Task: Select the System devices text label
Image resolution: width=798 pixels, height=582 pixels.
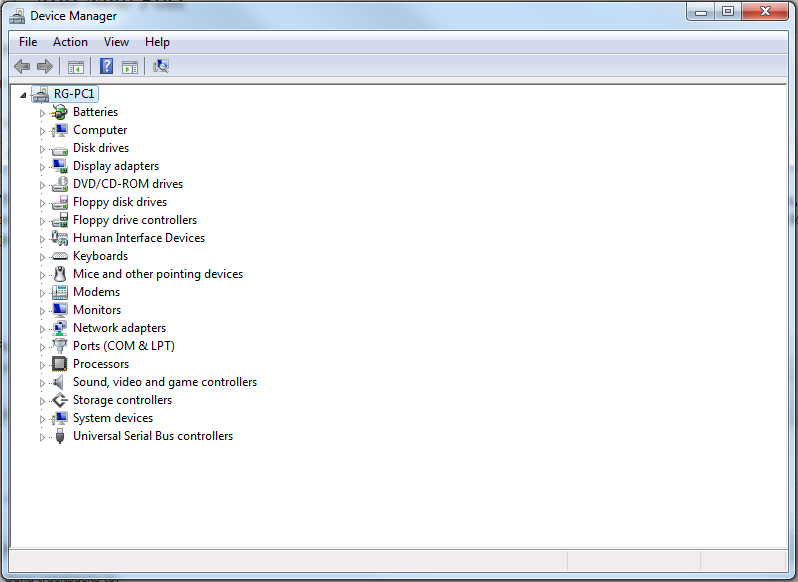Action: pyautogui.click(x=112, y=418)
